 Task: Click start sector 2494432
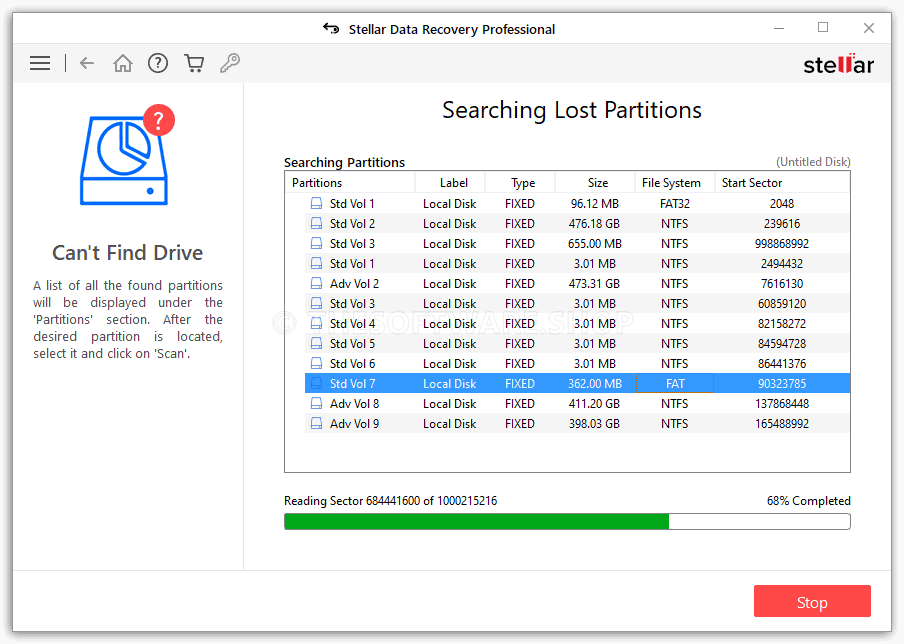(x=782, y=263)
